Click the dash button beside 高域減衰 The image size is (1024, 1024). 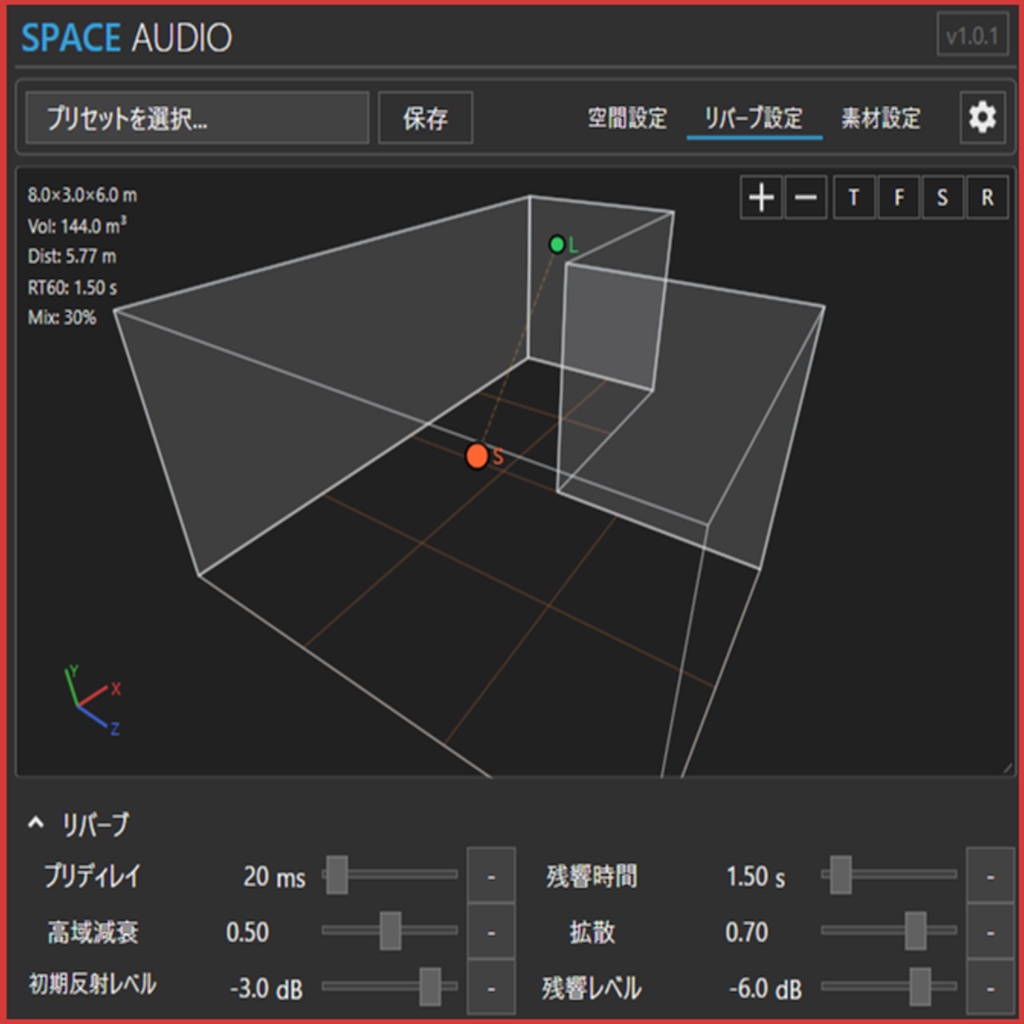pos(491,932)
